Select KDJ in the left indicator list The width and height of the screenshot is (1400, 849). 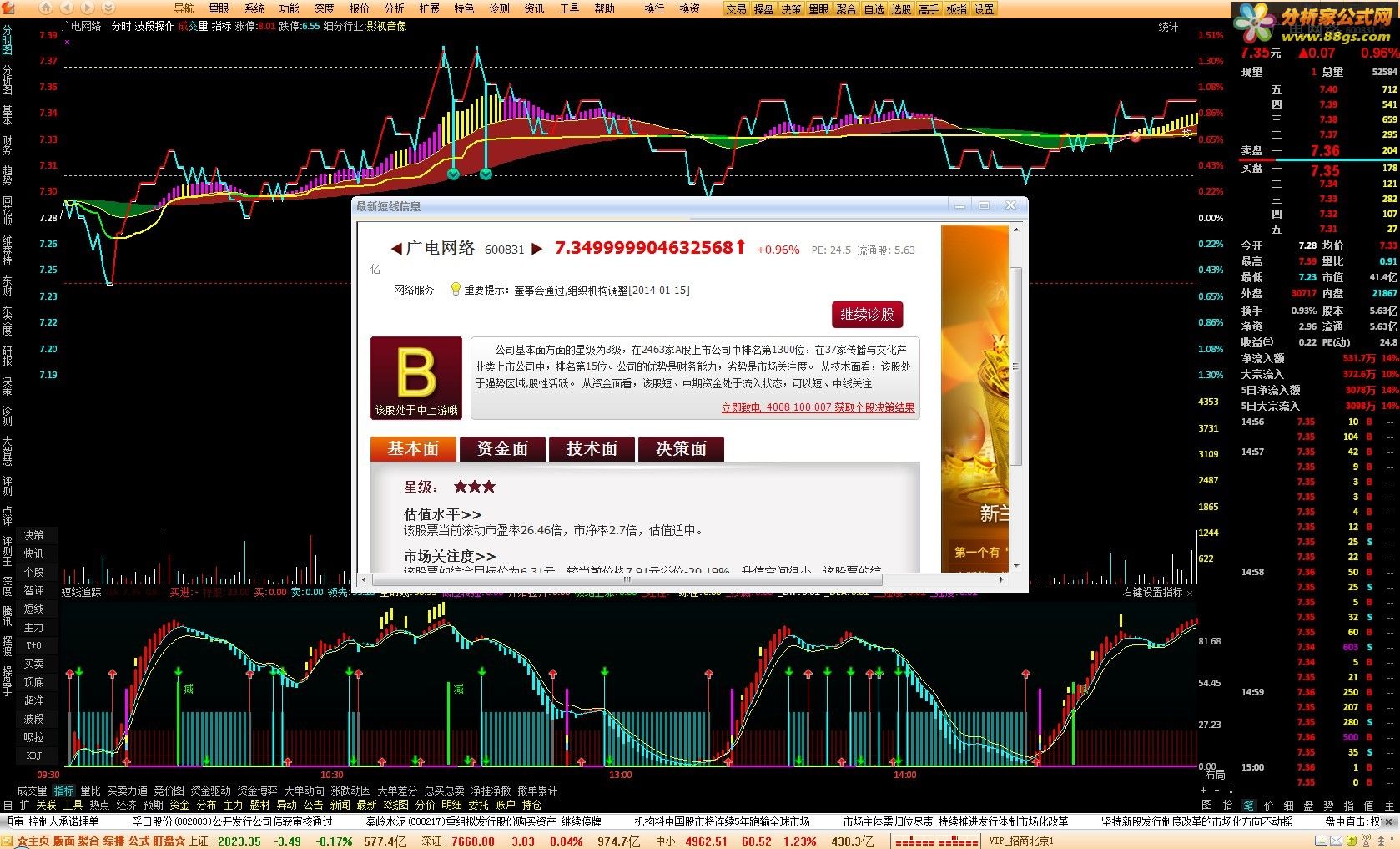[33, 756]
